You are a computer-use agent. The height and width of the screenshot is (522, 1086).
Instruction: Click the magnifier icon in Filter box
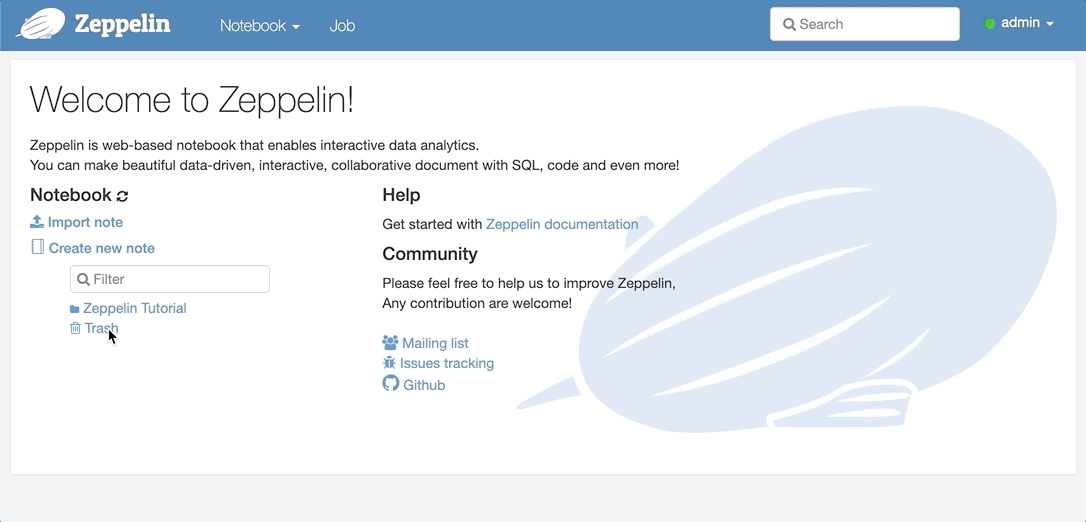(x=83, y=279)
